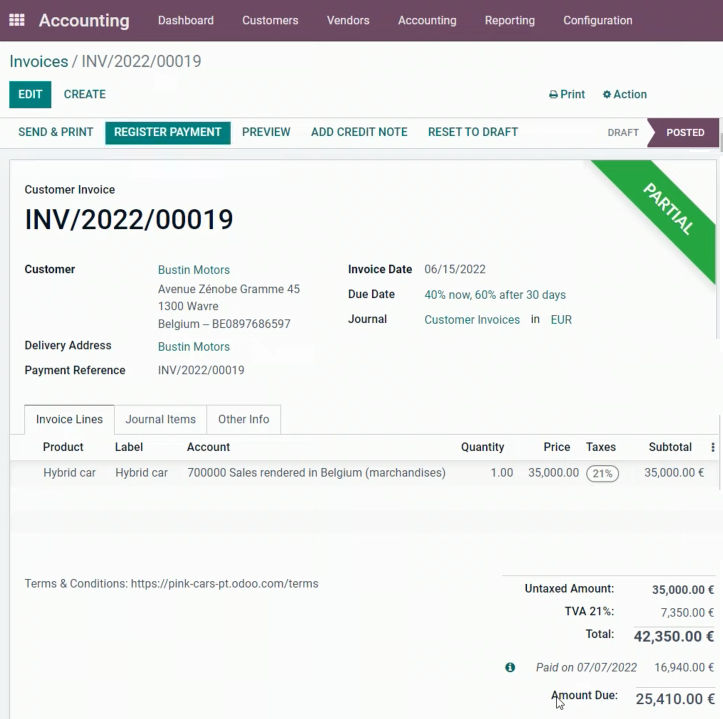
Task: Click the Action gear icon
Action: (607, 94)
